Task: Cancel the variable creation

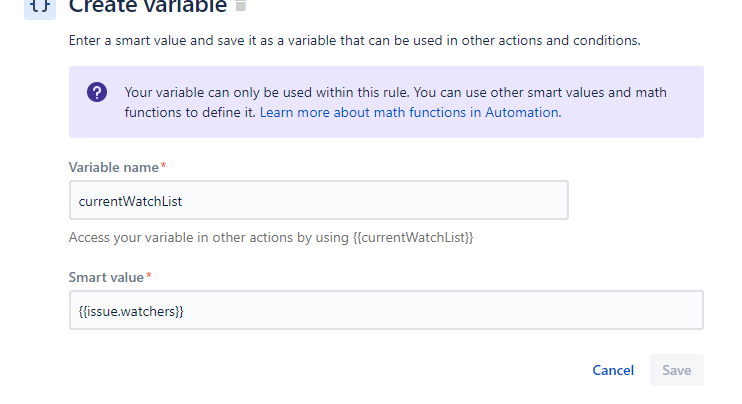Action: [613, 370]
